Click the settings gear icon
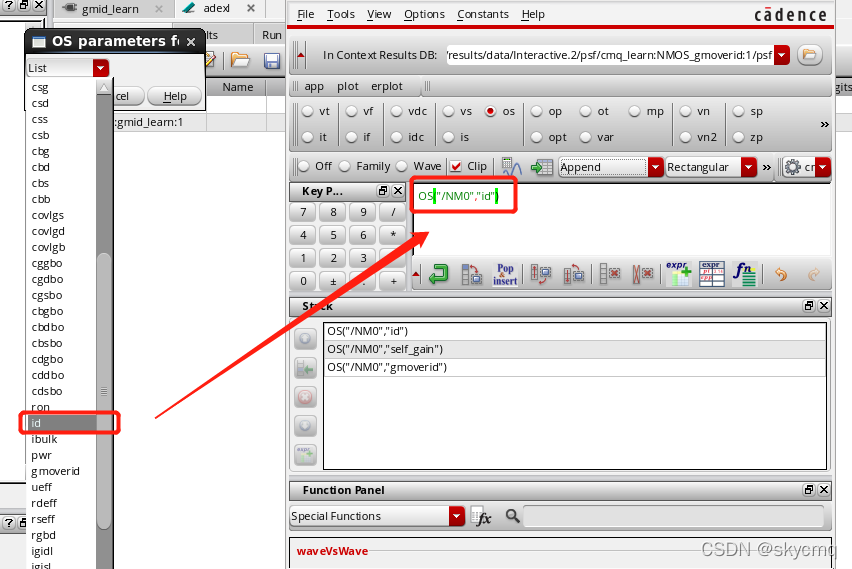 click(x=793, y=167)
